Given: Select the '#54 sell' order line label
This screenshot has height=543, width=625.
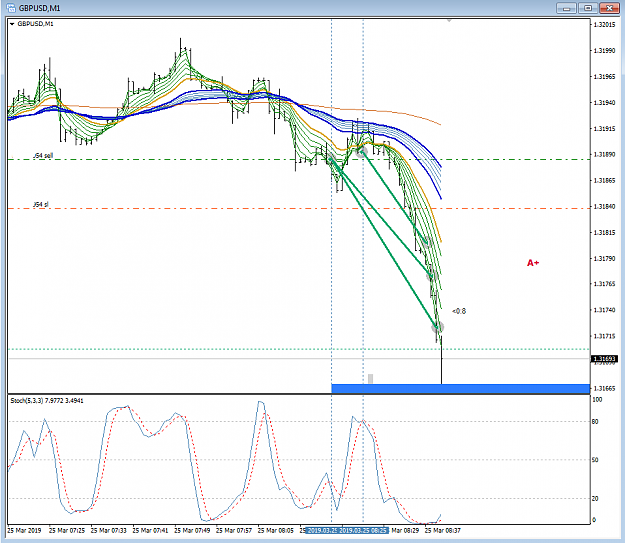Looking at the screenshot, I should [x=43, y=155].
